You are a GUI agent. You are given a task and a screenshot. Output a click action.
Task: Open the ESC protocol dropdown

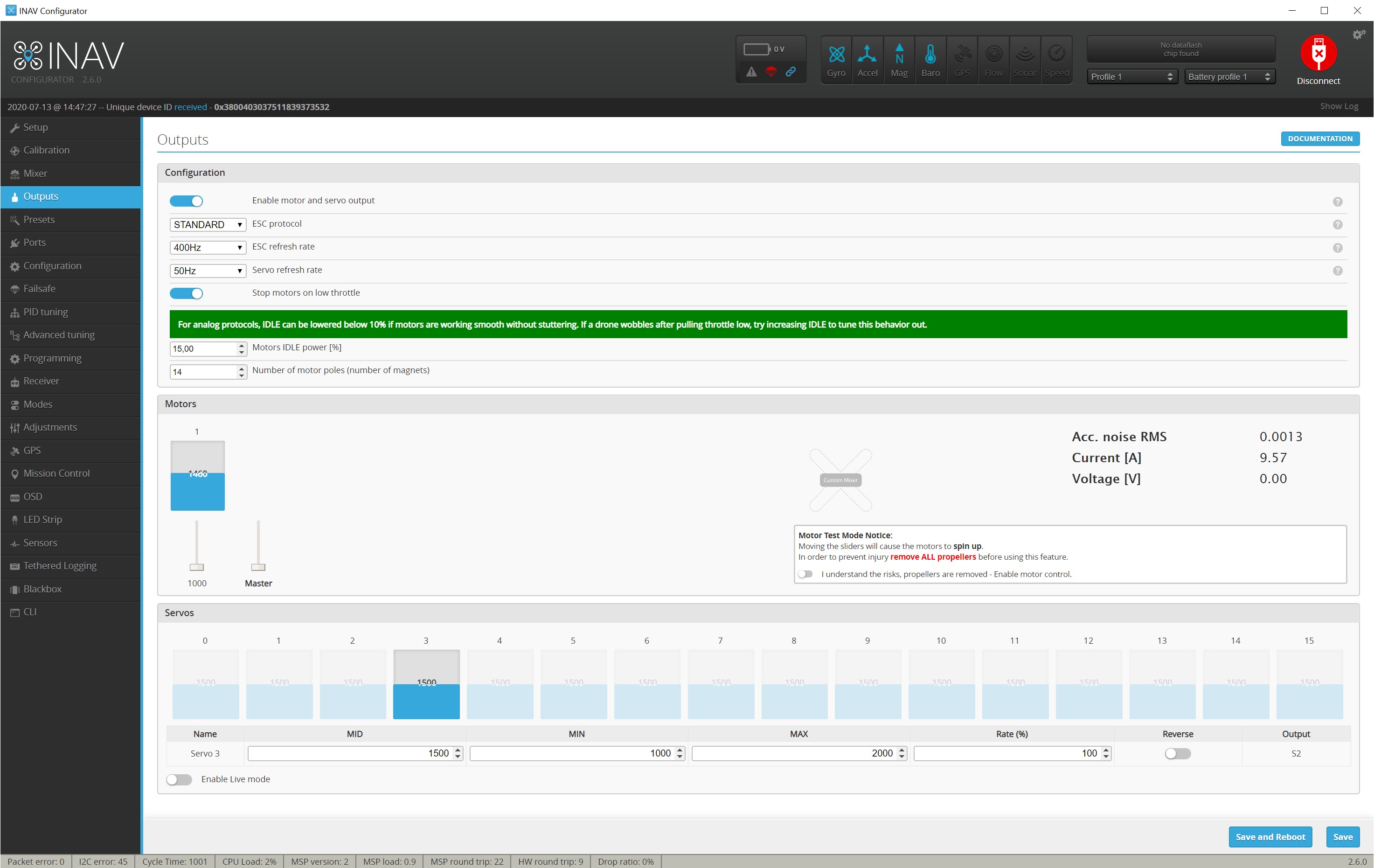tap(208, 225)
